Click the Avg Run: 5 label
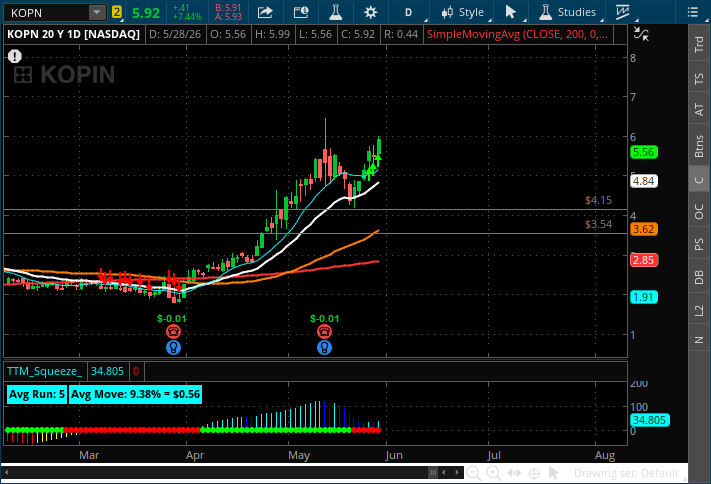The width and height of the screenshot is (711, 484). [x=37, y=394]
